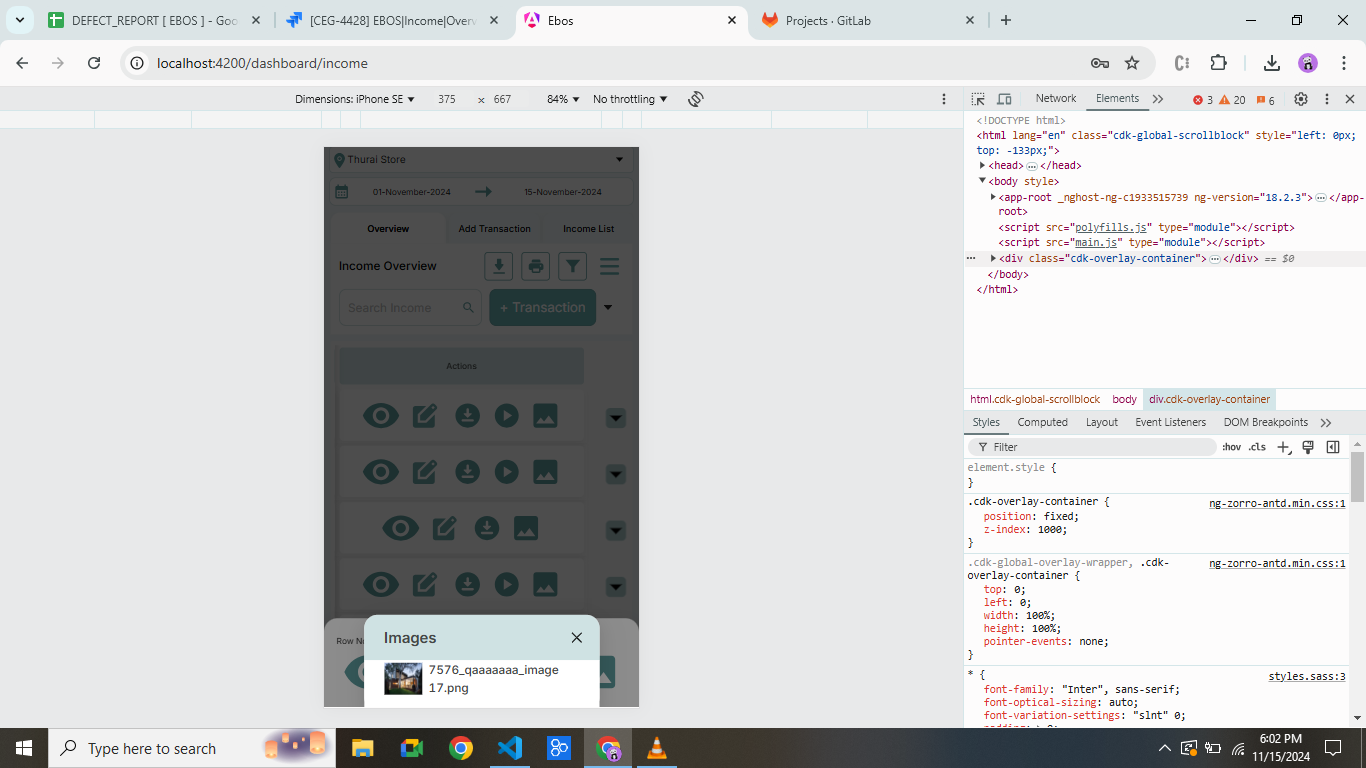
Task: Select body in the DOM breadcrumb
Action: tap(1124, 399)
